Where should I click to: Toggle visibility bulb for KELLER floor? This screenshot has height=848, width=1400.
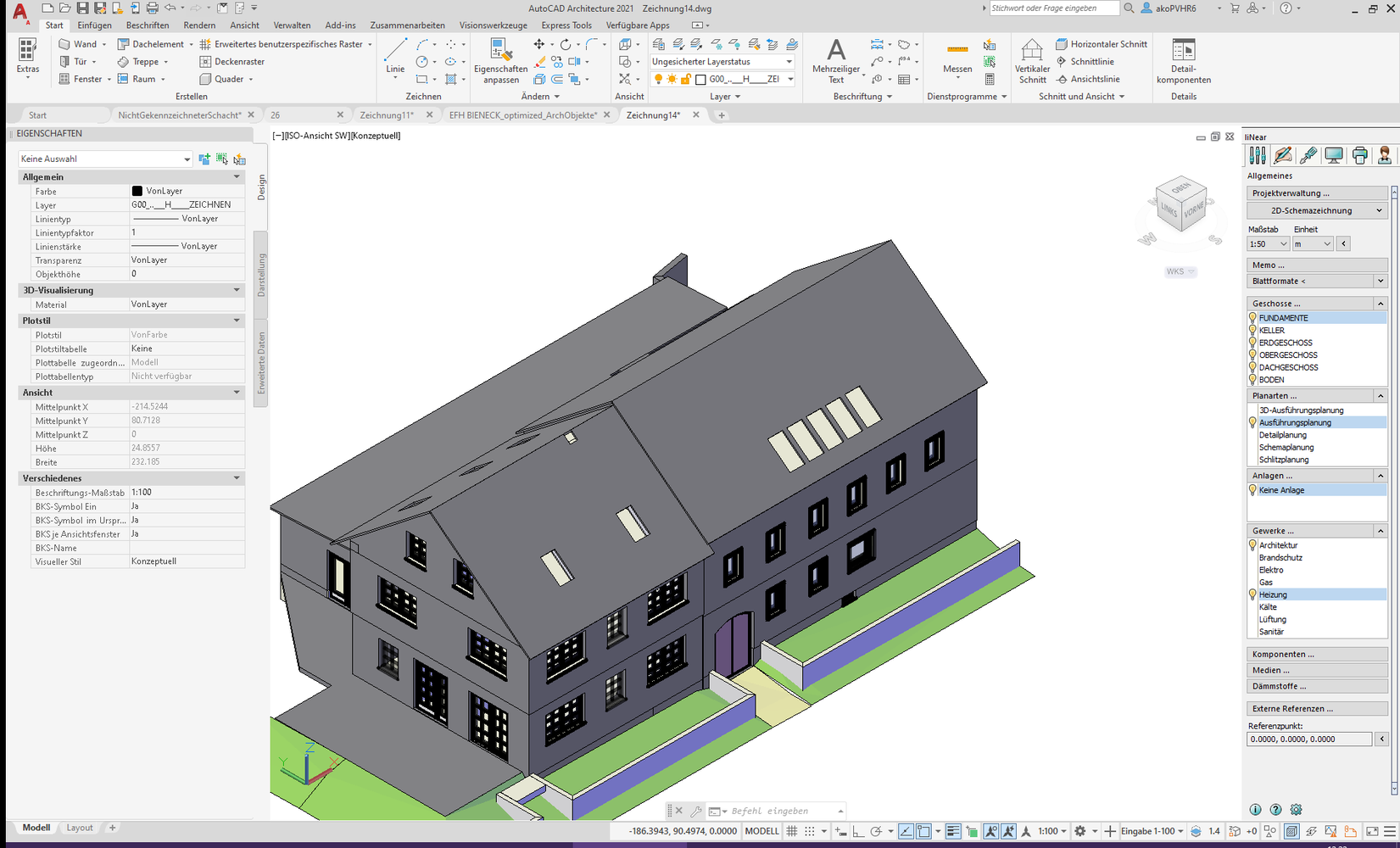[x=1252, y=331]
